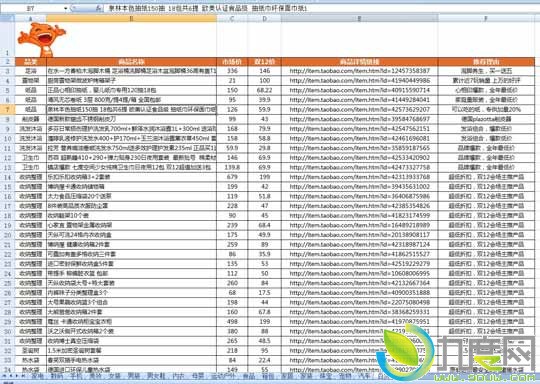Click the 商品详情链接 header cell
540x384 pixels.
coord(360,62)
